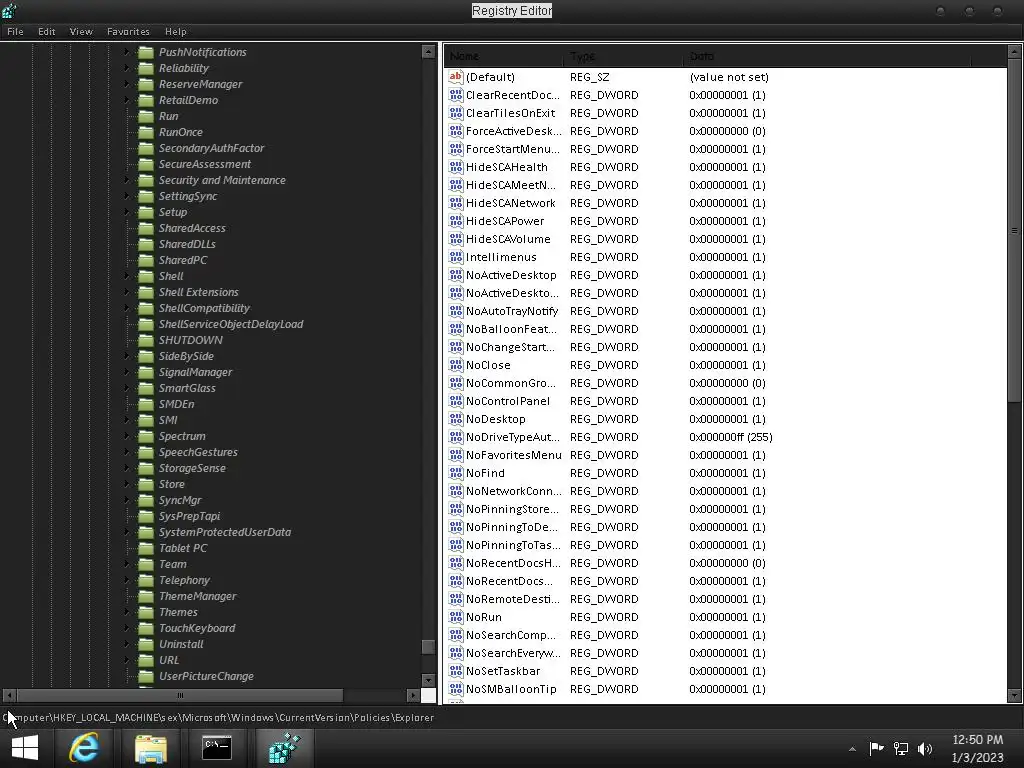Viewport: 1024px width, 768px height.
Task: Click tree pane horizontal scroll right arrow
Action: point(413,696)
